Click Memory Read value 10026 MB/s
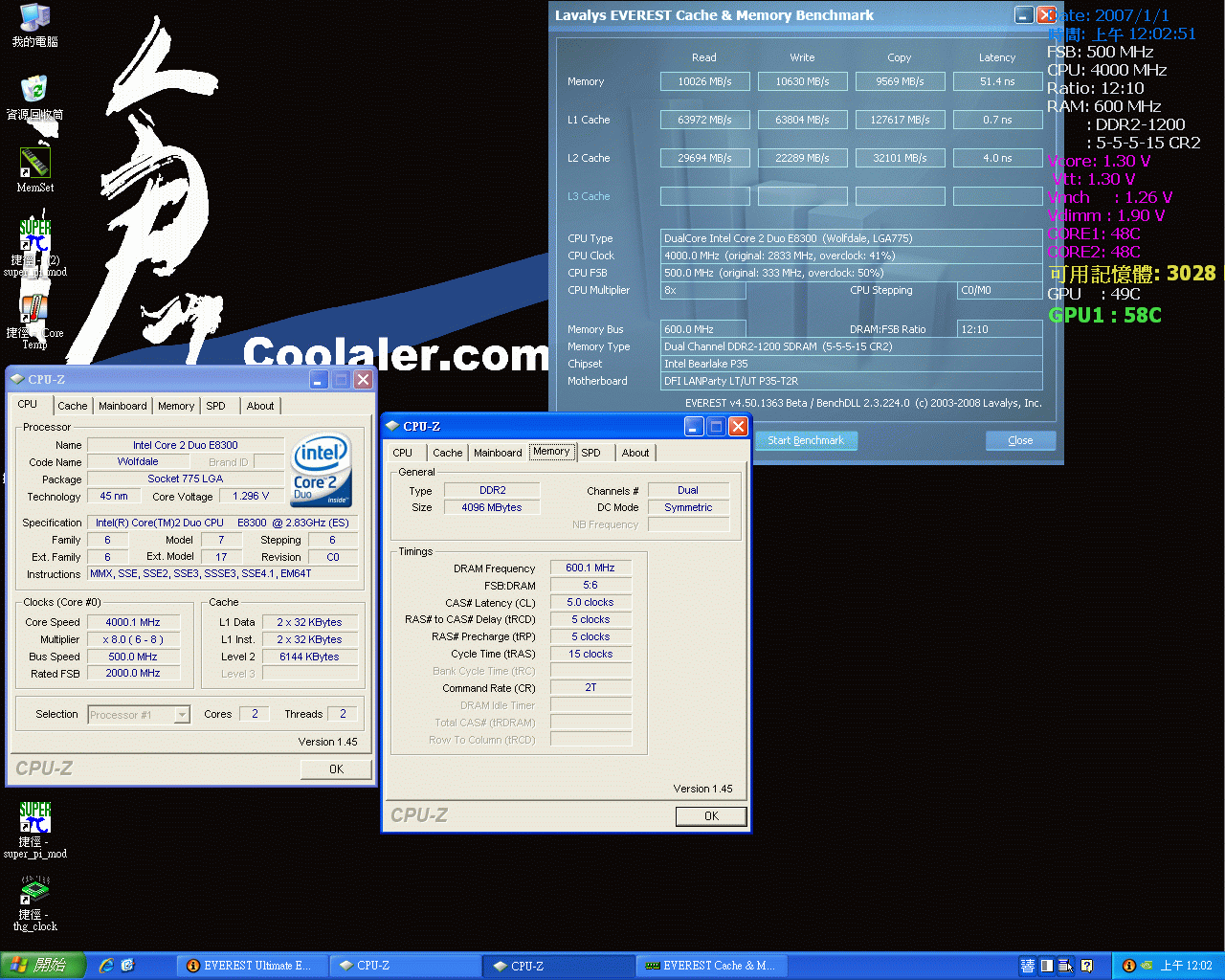This screenshot has height=980, width=1225. coord(704,81)
